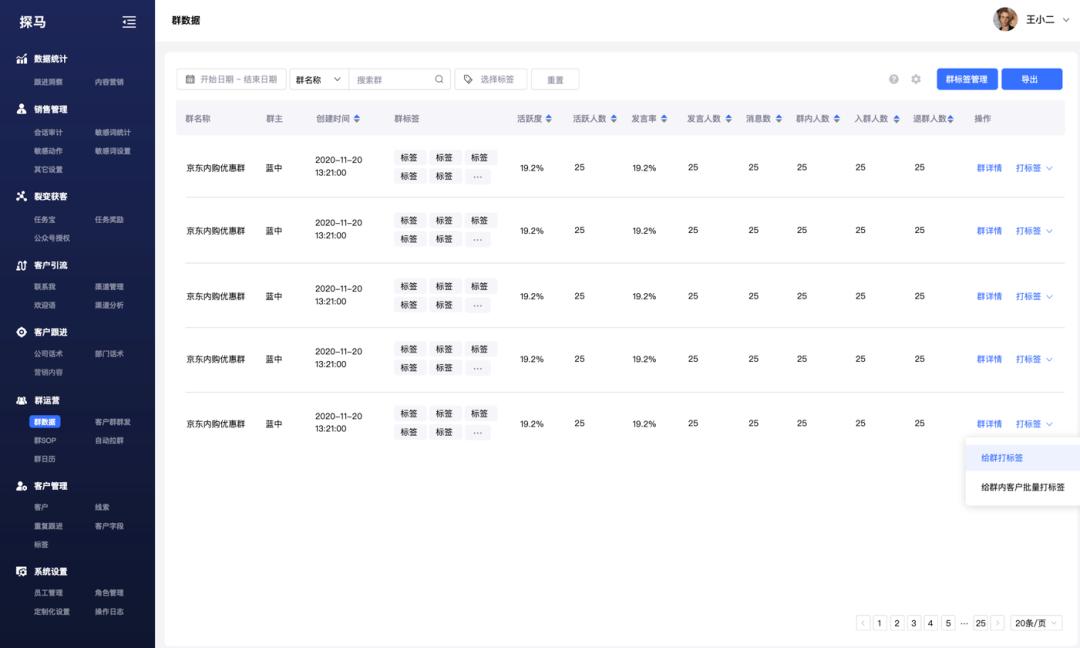Click the calendar icon in date range

pyautogui.click(x=190, y=79)
